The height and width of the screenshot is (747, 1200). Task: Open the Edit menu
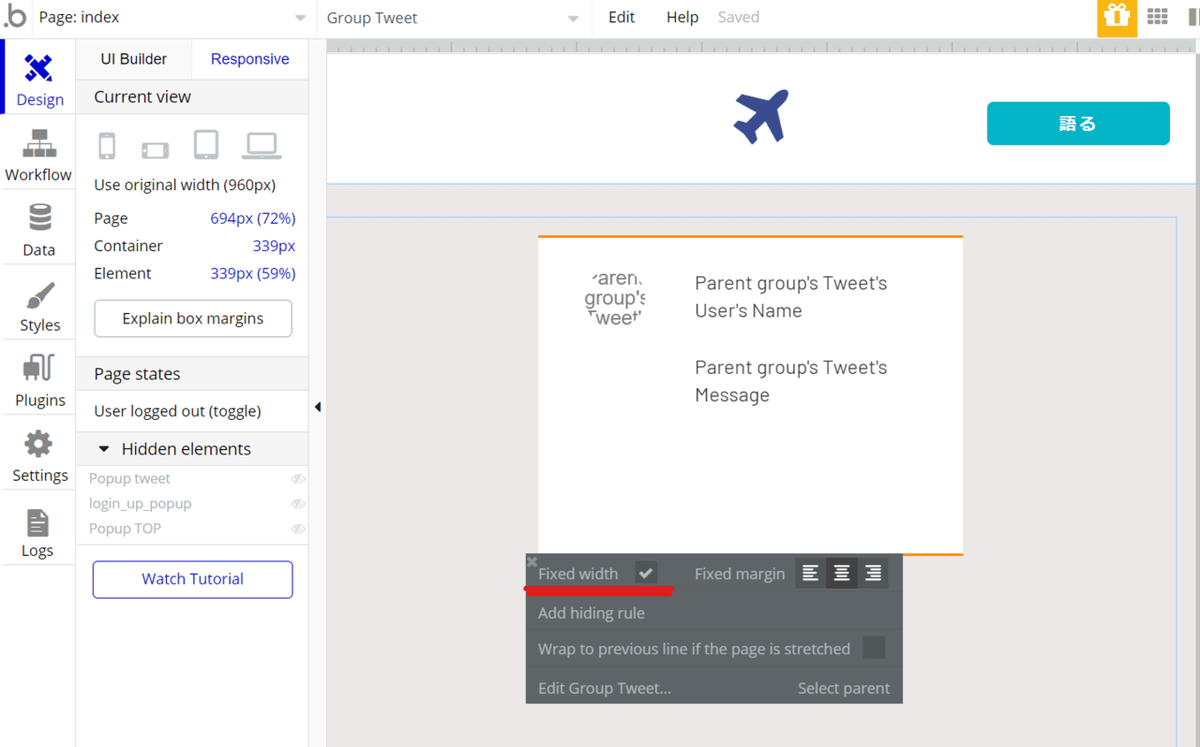tap(621, 18)
